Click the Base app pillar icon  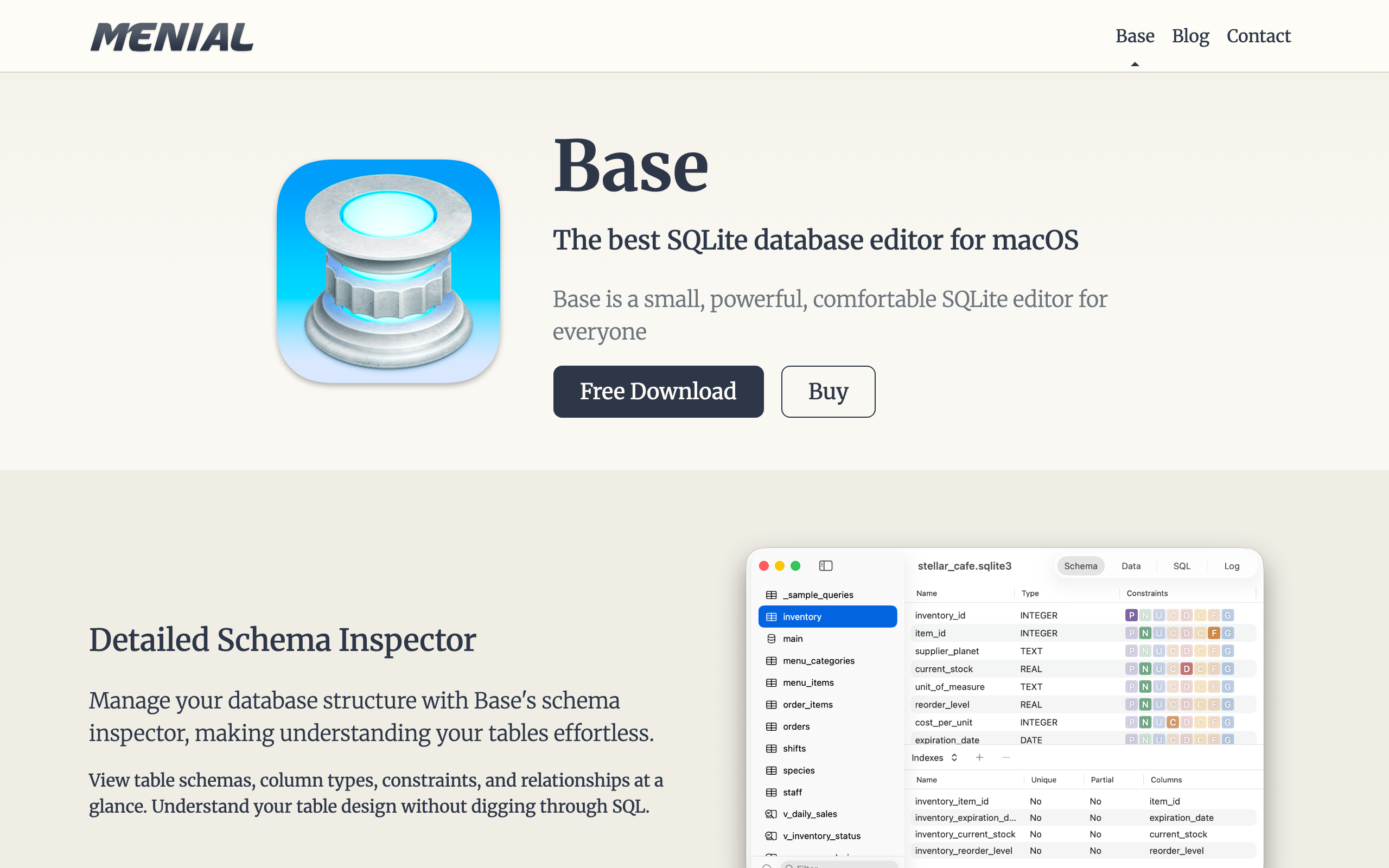tap(388, 271)
